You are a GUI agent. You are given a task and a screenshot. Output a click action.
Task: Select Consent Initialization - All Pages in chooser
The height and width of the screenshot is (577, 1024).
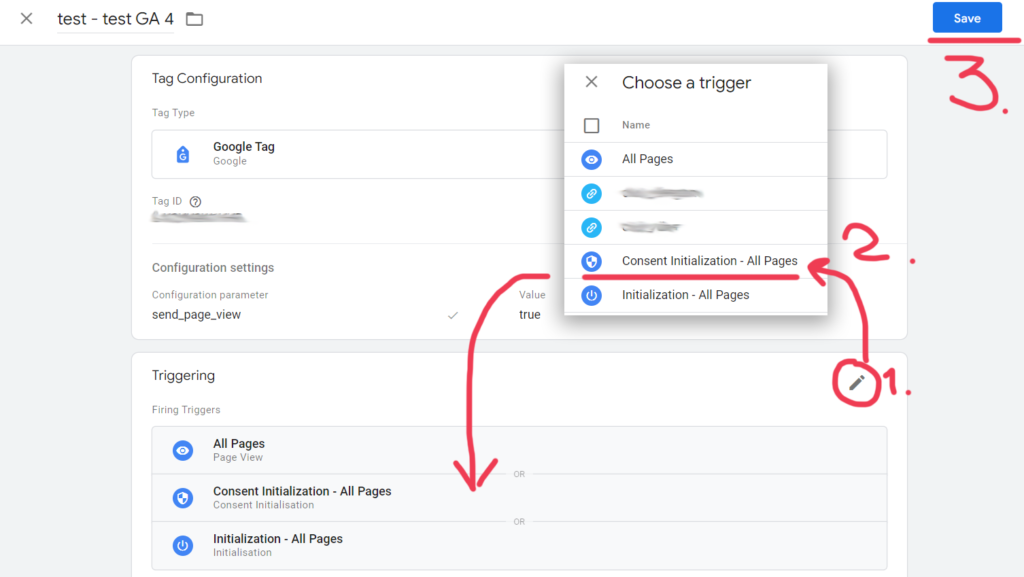coord(709,261)
